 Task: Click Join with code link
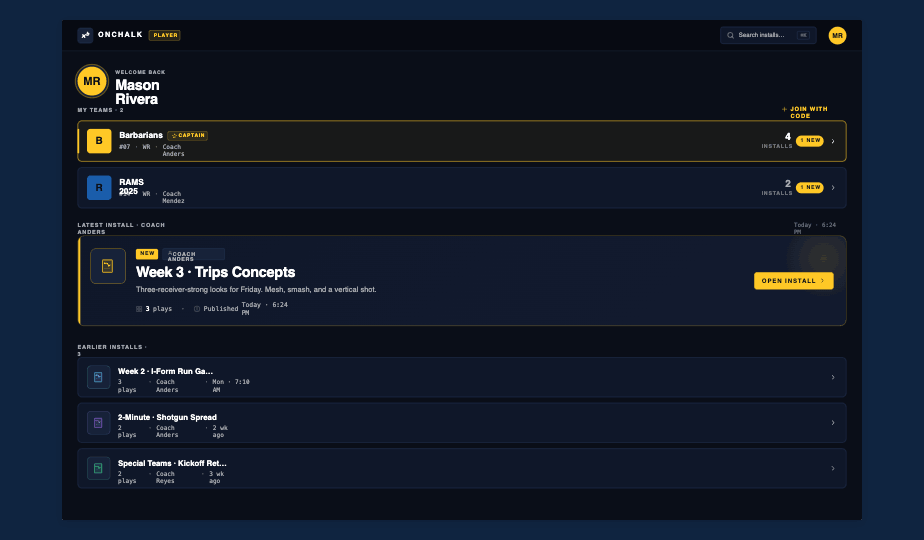(x=808, y=113)
